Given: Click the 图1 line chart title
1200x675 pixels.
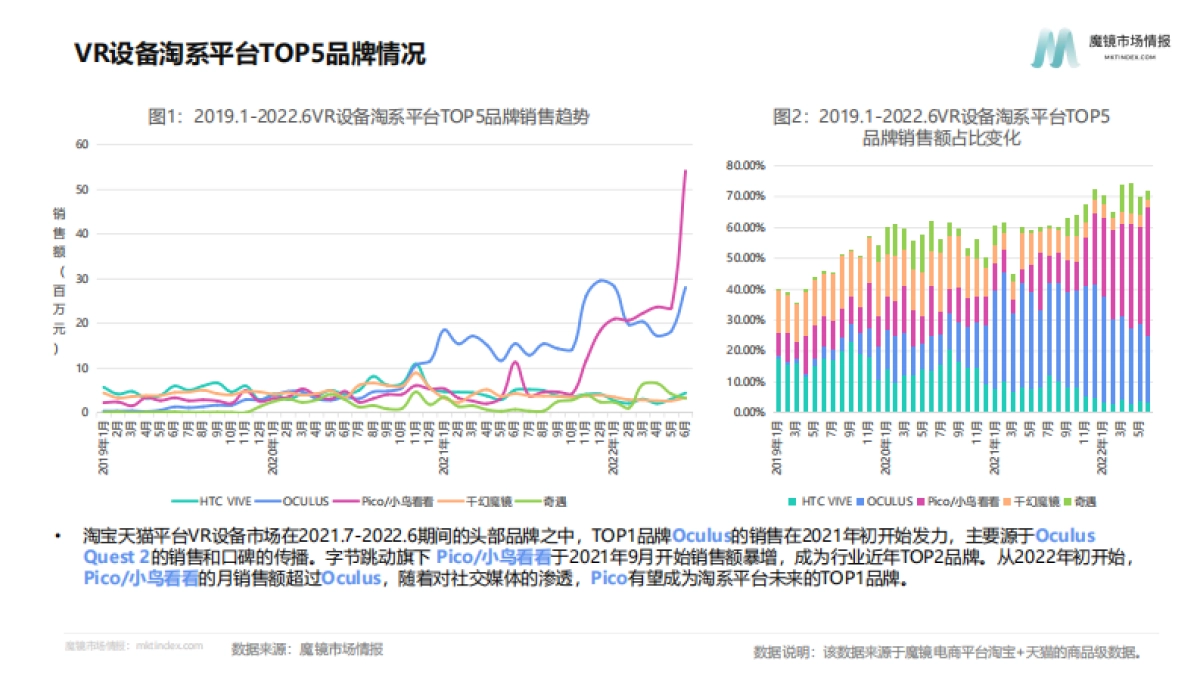Looking at the screenshot, I should click(368, 116).
